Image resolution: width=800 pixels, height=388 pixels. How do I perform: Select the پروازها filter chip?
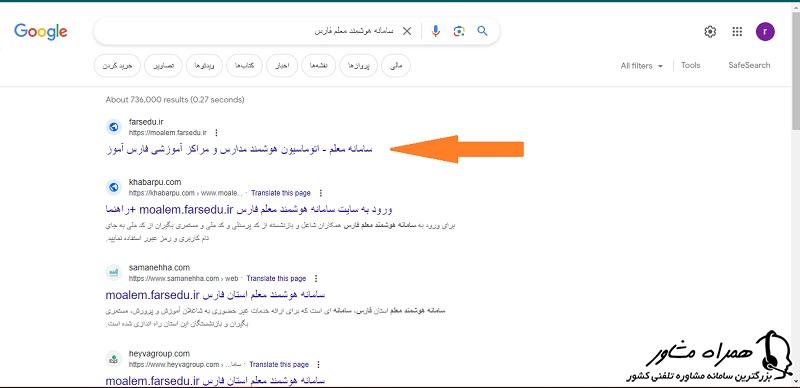pos(358,66)
